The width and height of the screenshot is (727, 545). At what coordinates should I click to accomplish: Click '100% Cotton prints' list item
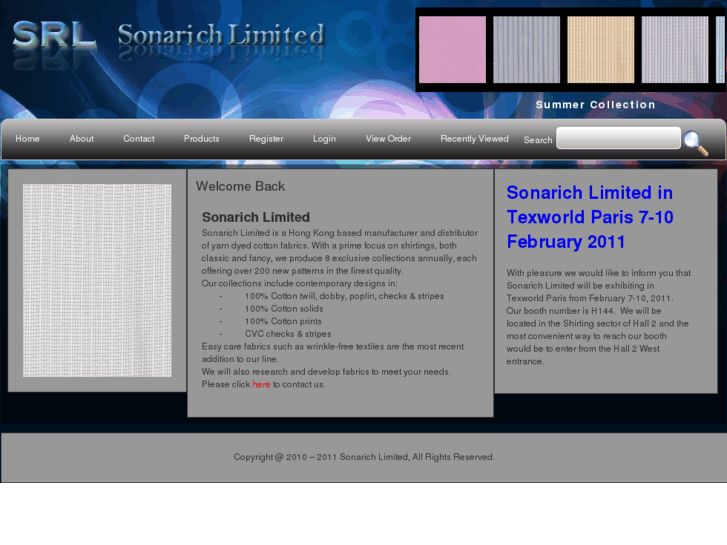point(283,321)
